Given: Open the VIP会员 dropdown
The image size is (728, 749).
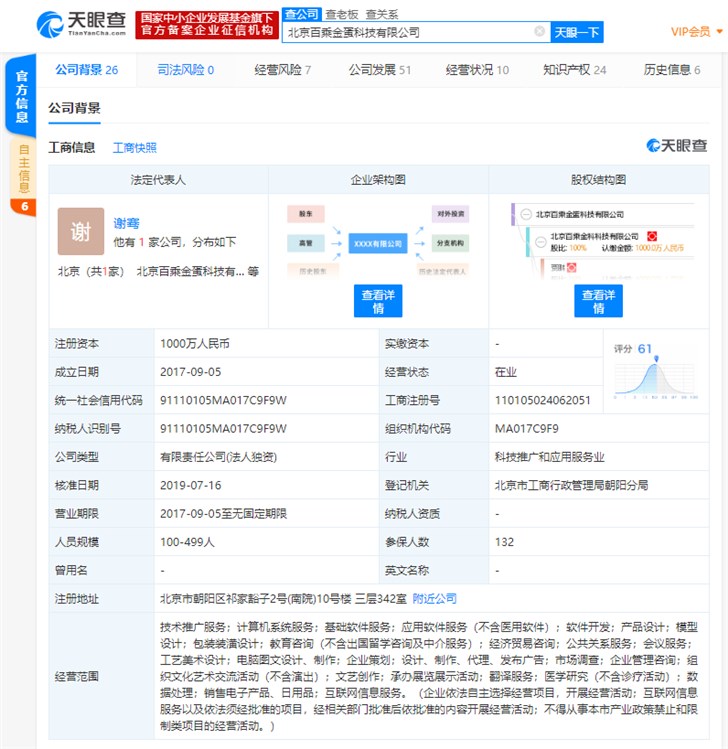Looking at the screenshot, I should [696, 32].
